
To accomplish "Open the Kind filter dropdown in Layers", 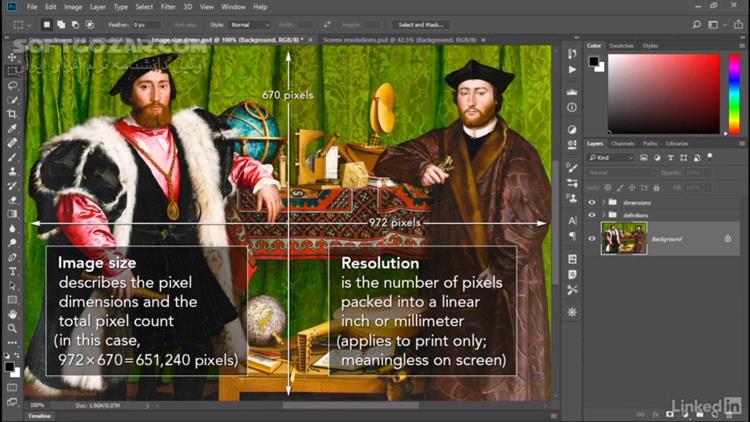I will pyautogui.click(x=611, y=157).
